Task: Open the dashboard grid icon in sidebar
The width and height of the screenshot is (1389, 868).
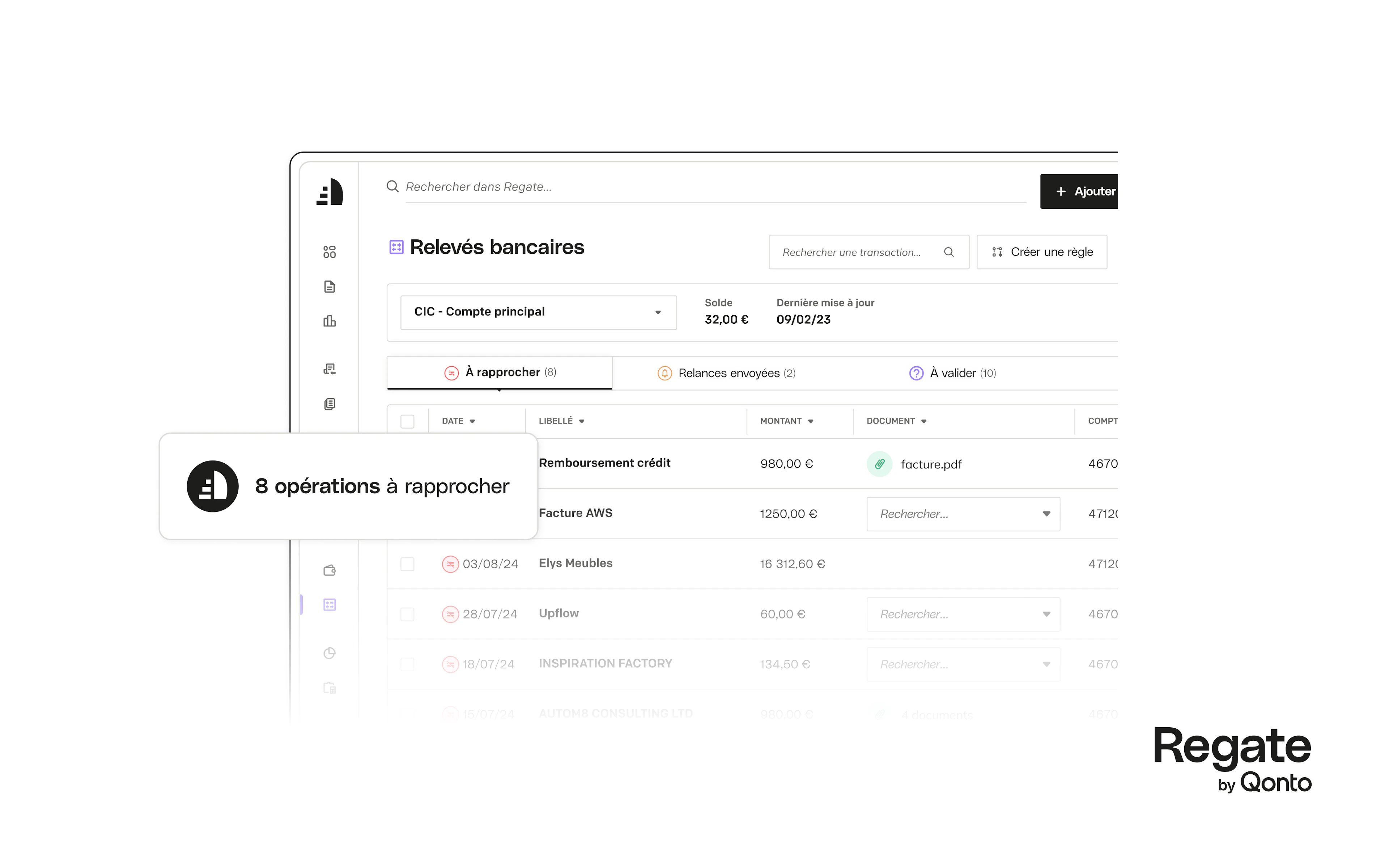Action: click(330, 251)
